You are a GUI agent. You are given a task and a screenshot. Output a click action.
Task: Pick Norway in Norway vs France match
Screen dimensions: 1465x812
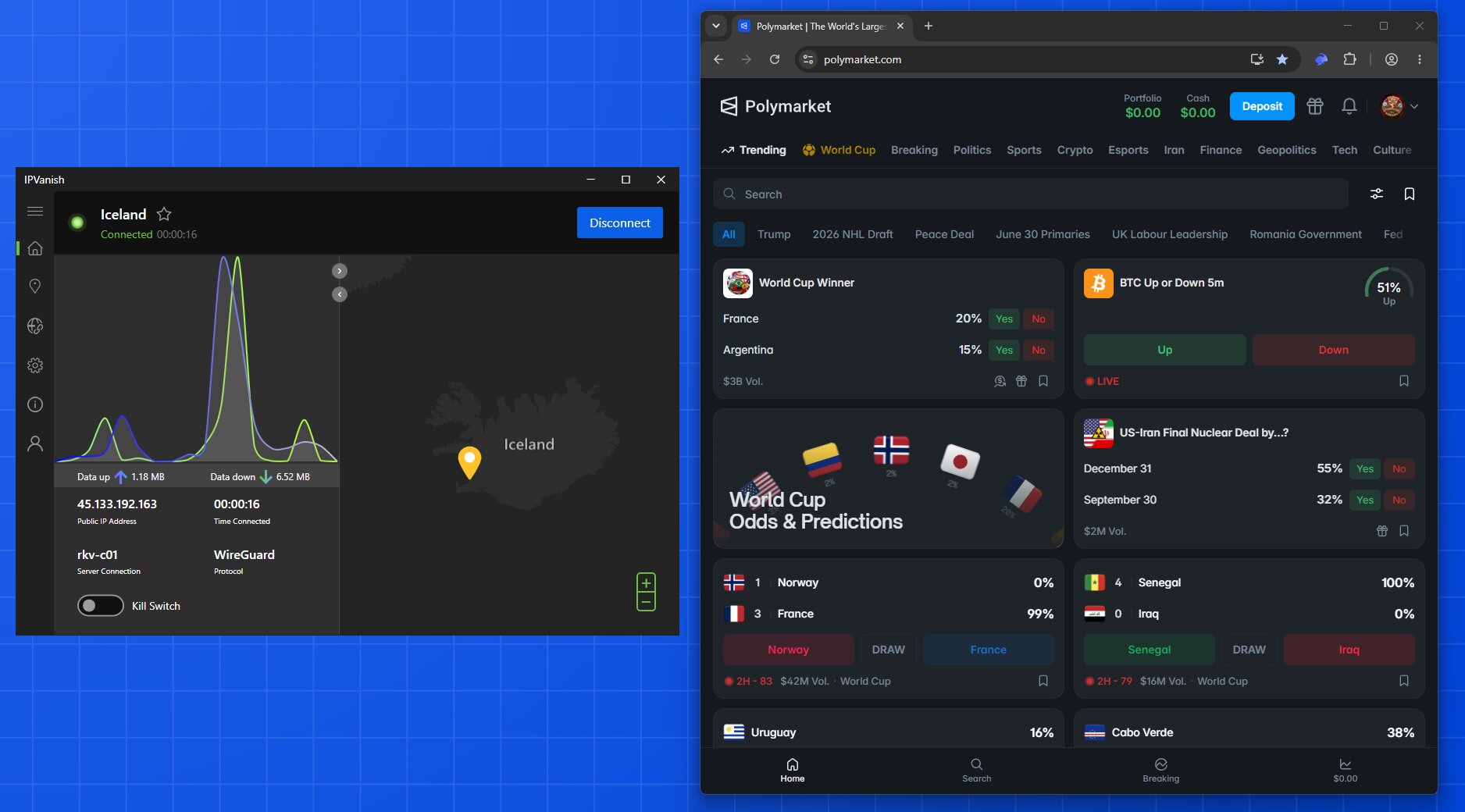pyautogui.click(x=789, y=650)
